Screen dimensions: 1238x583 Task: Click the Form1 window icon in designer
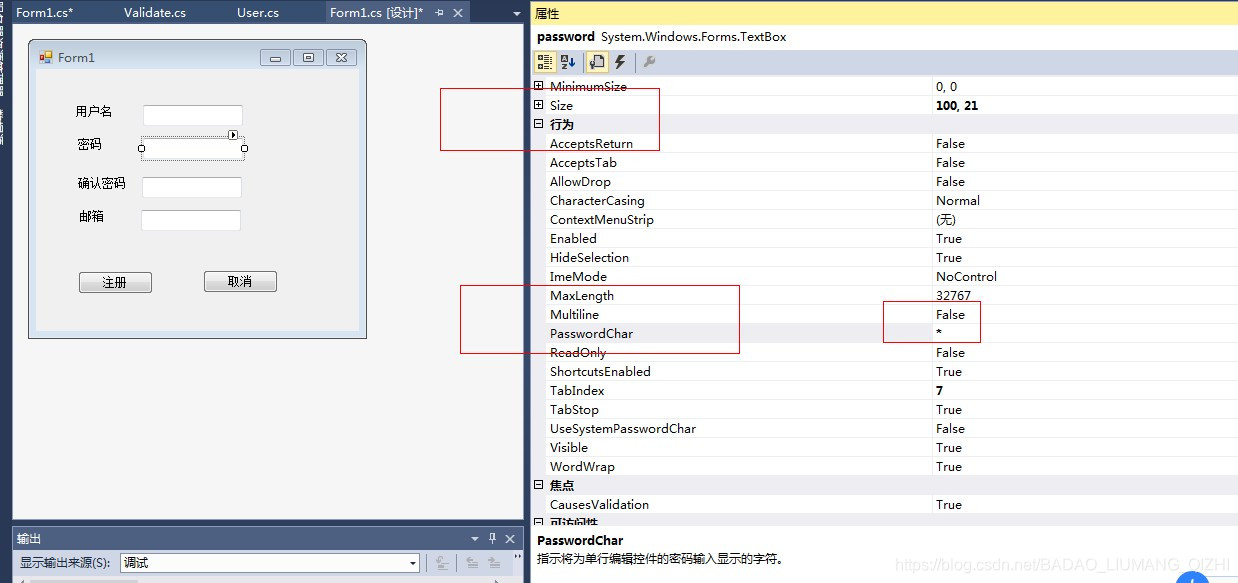pyautogui.click(x=46, y=57)
